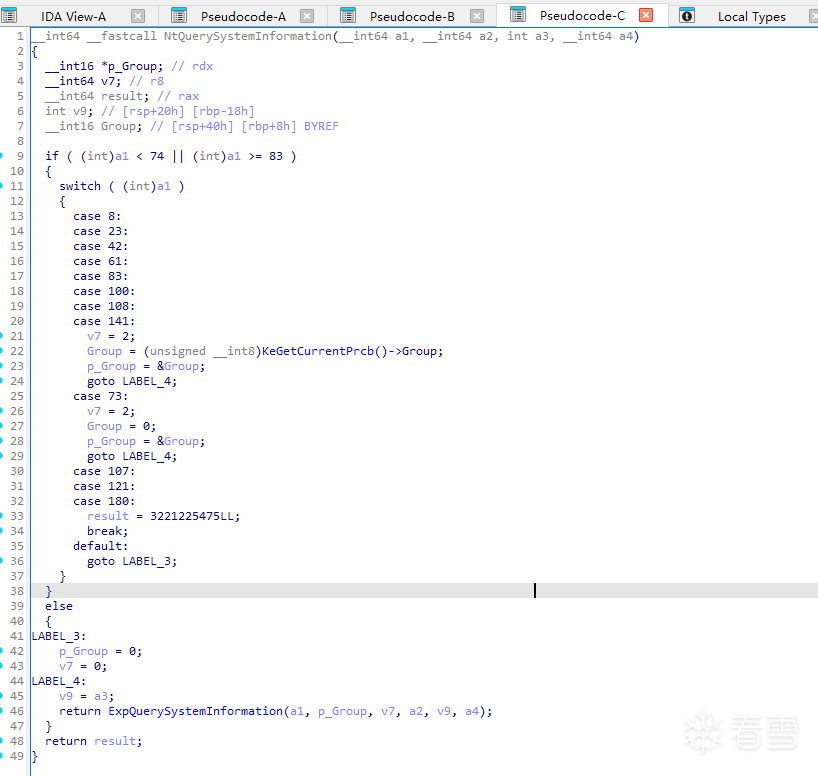
Task: Click 'v9 = a3;' statement
Action: pyautogui.click(x=87, y=697)
